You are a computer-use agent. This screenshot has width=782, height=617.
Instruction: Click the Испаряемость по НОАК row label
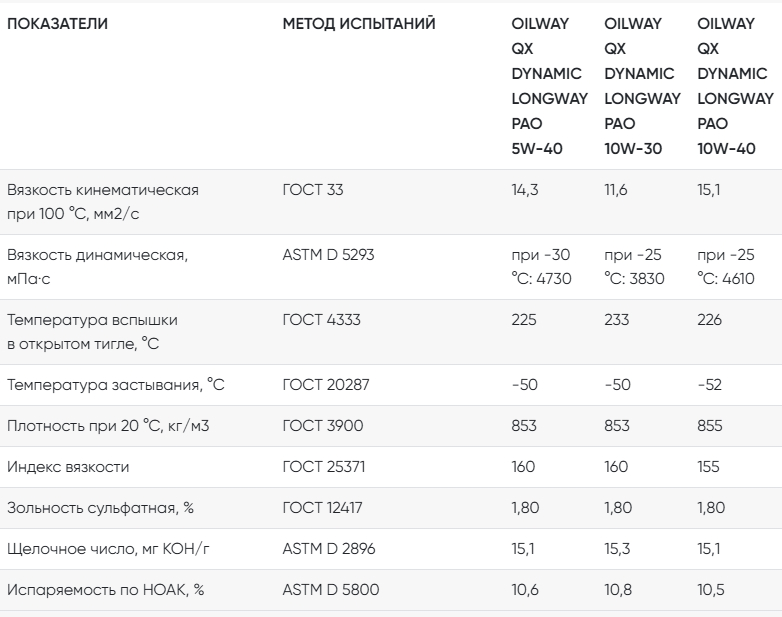tap(106, 590)
